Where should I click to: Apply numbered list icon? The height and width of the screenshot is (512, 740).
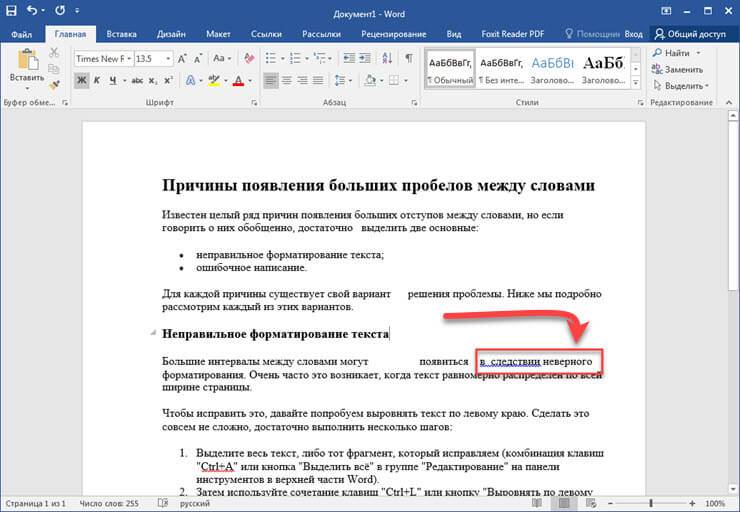click(295, 59)
